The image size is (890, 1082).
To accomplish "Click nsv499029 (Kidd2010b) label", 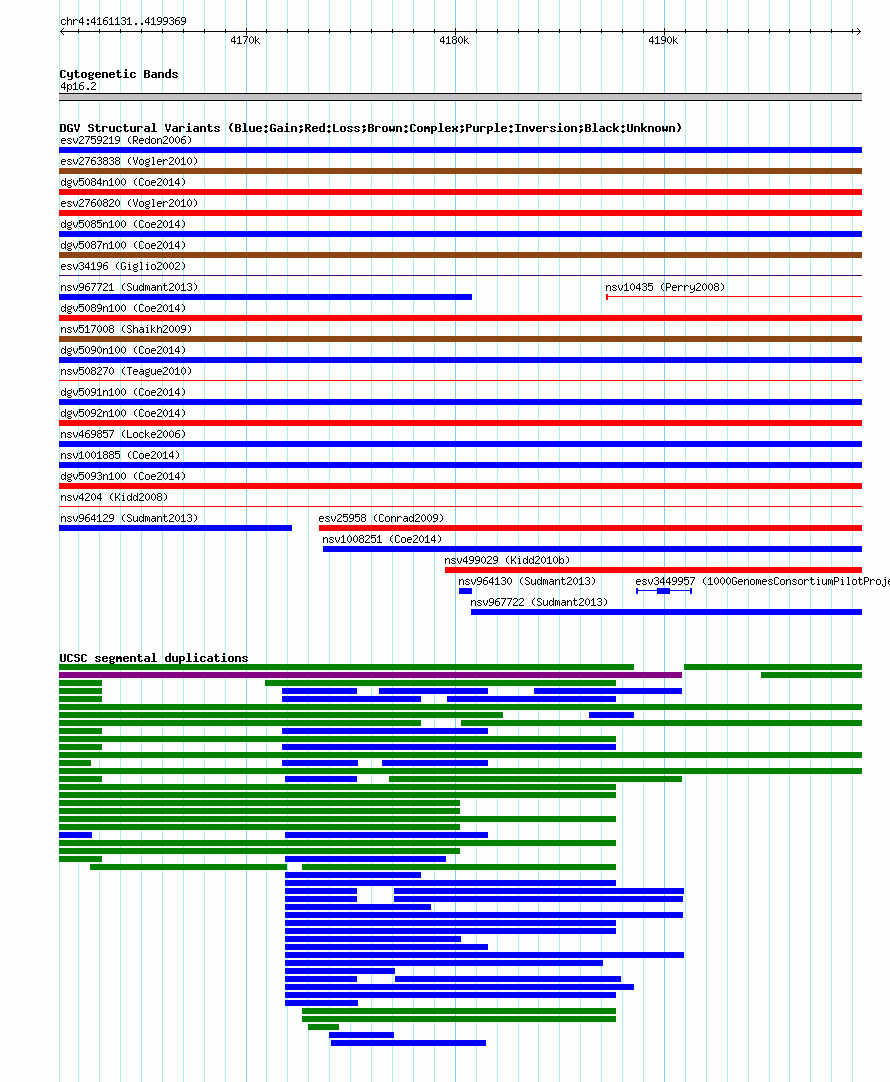I will 507,560.
